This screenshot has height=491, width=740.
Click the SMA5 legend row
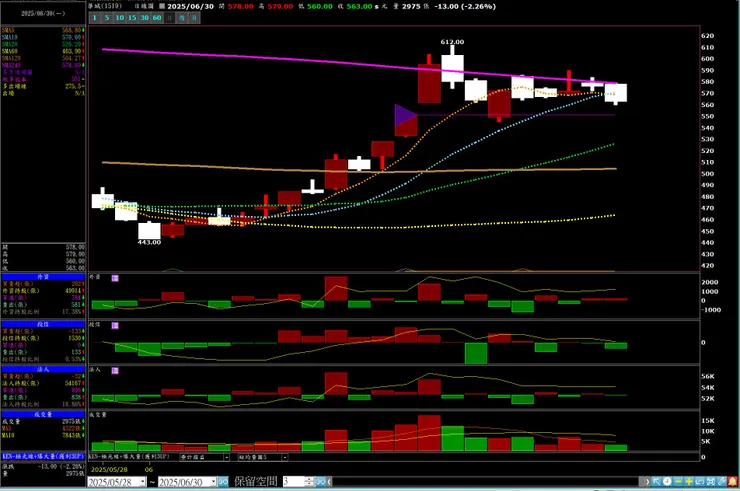click(x=43, y=30)
